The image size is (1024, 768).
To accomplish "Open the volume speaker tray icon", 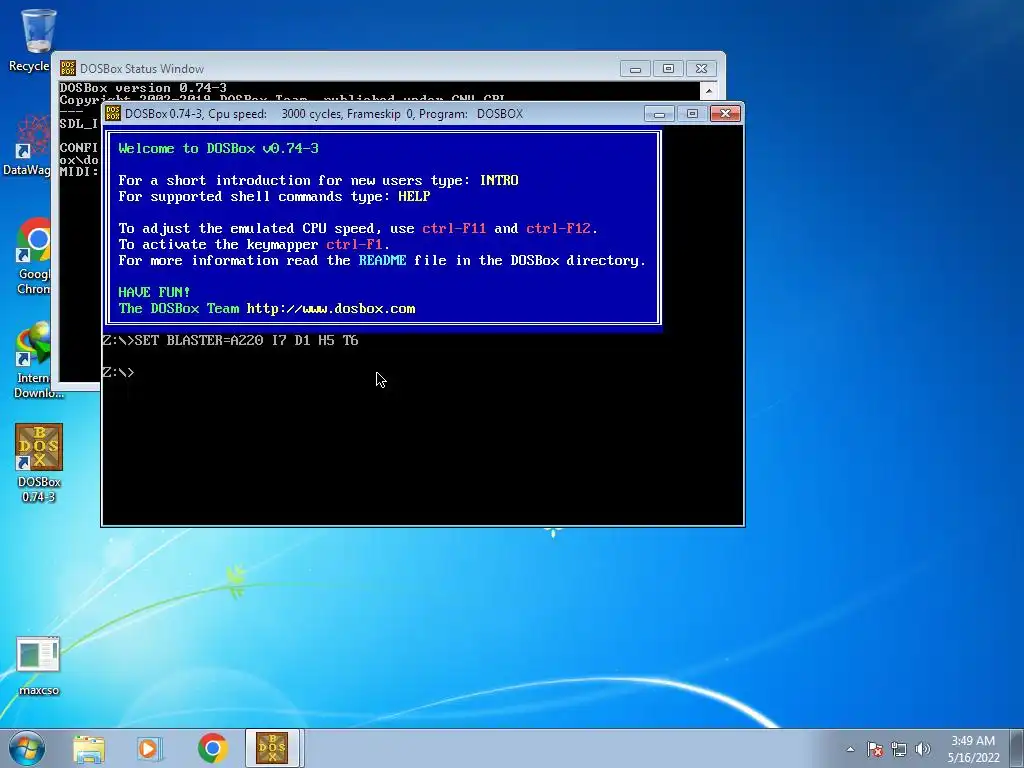I will [922, 749].
